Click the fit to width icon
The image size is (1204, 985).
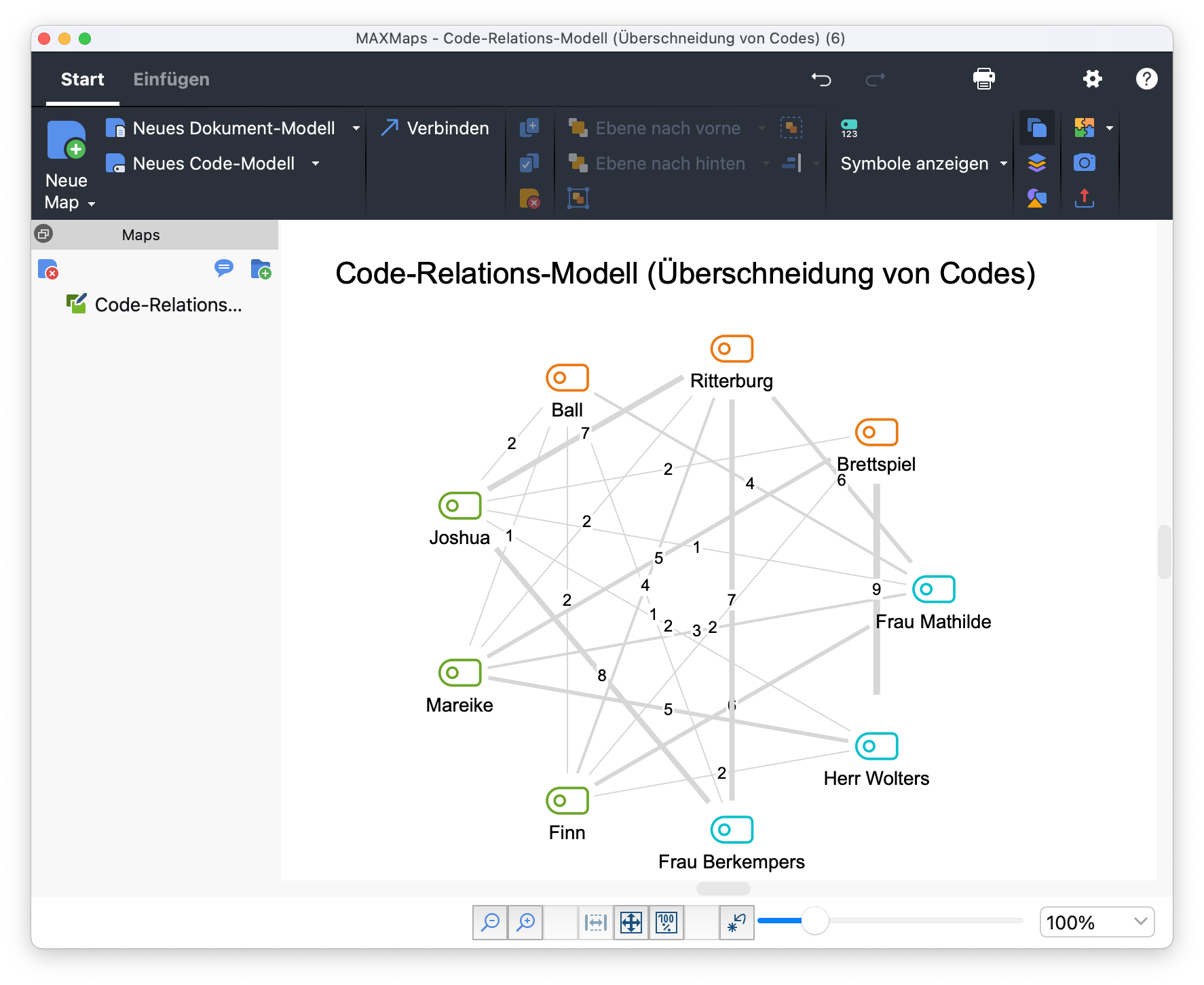(596, 923)
